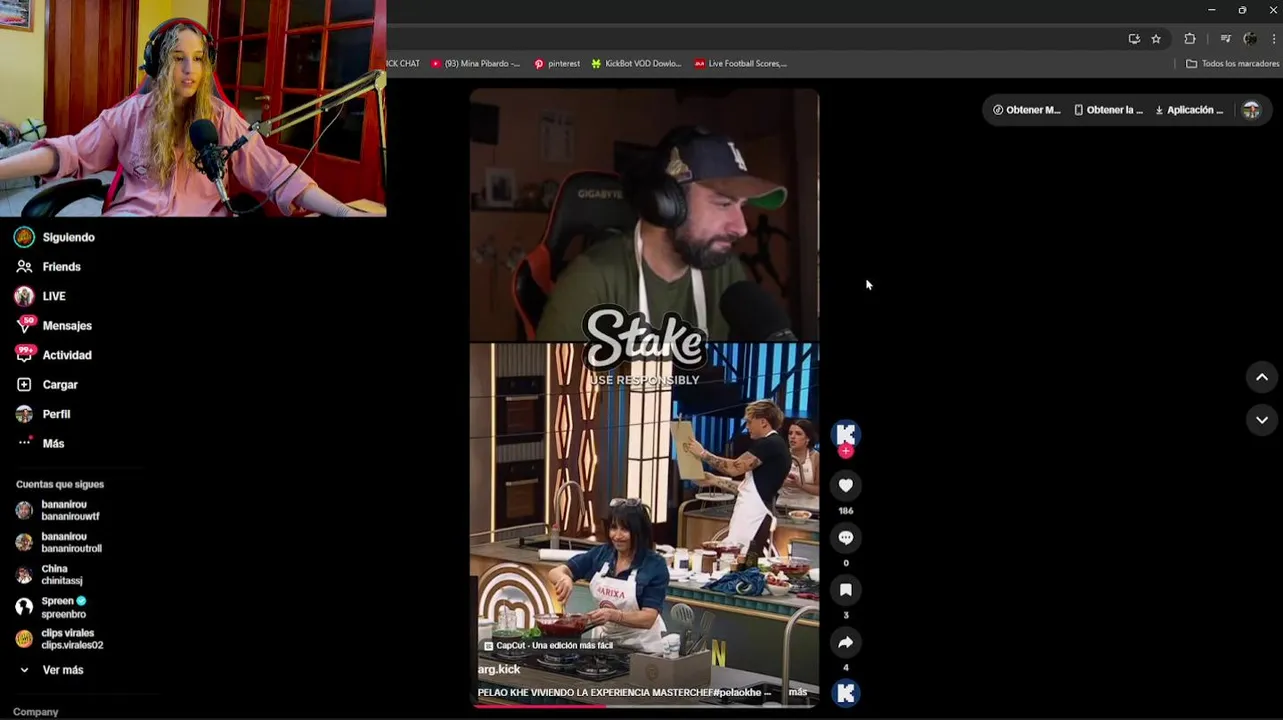Click spreenbro verified avatar icon
The height and width of the screenshot is (720, 1283).
24,607
